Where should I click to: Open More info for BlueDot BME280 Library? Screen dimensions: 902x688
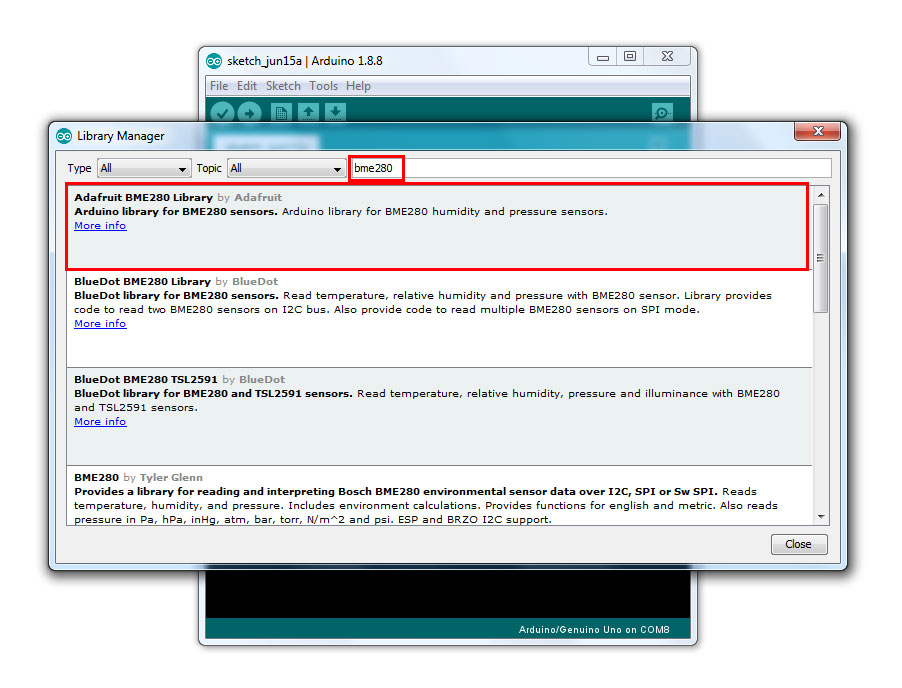pyautogui.click(x=100, y=324)
